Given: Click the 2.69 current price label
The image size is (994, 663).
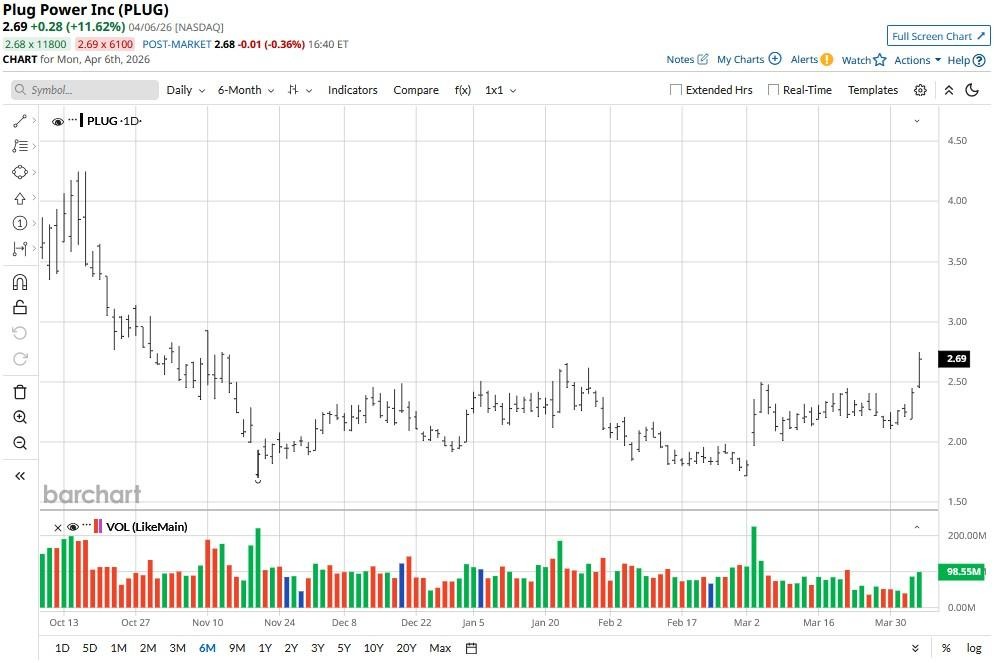Looking at the screenshot, I should 955,359.
